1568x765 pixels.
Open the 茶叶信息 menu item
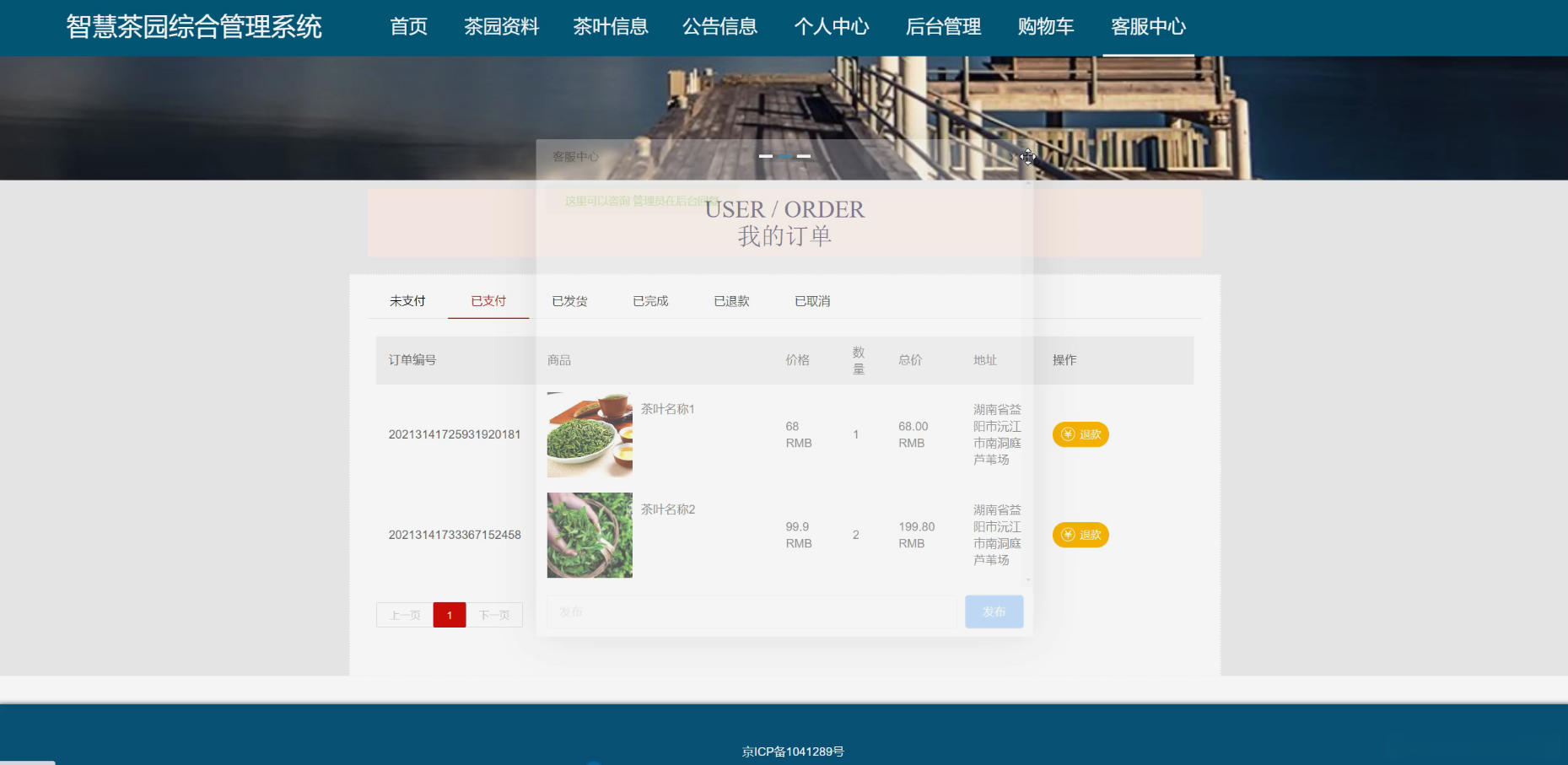coord(611,27)
